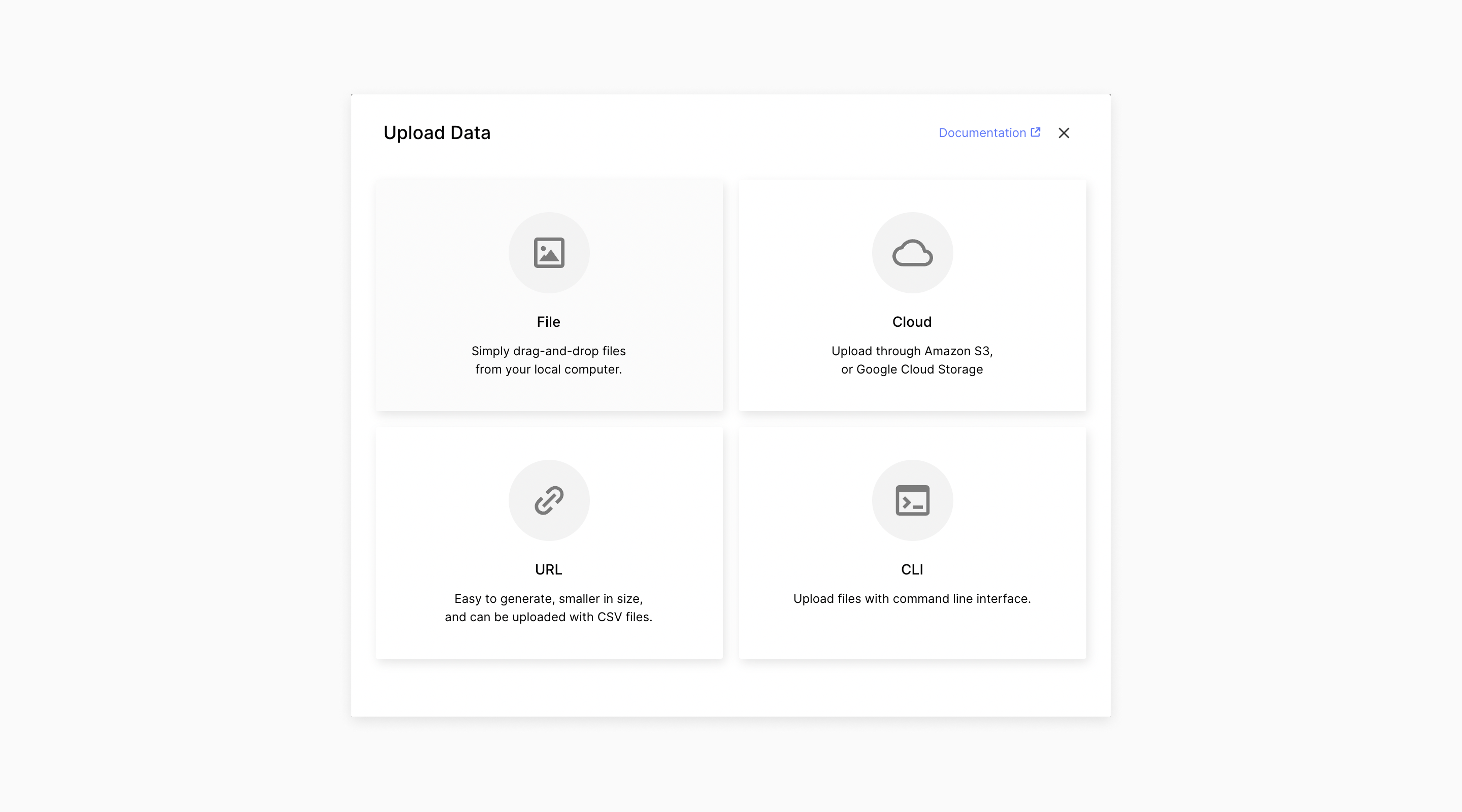
Task: Click "Simply drag-and-drop files" description text
Action: (548, 351)
